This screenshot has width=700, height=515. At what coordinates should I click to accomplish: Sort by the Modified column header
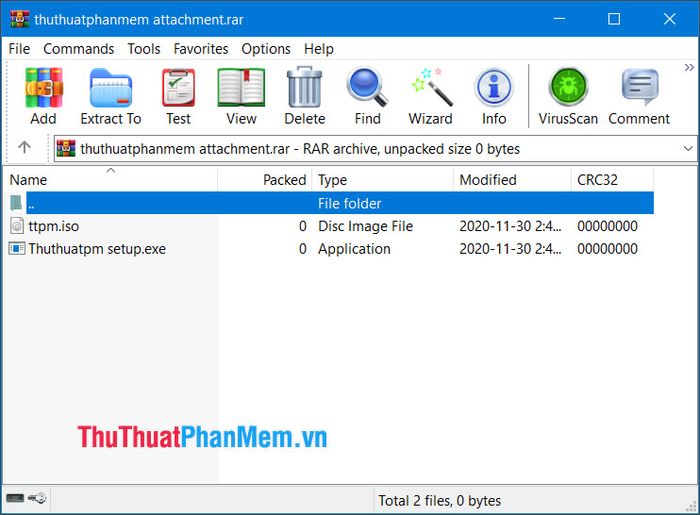[x=512, y=180]
